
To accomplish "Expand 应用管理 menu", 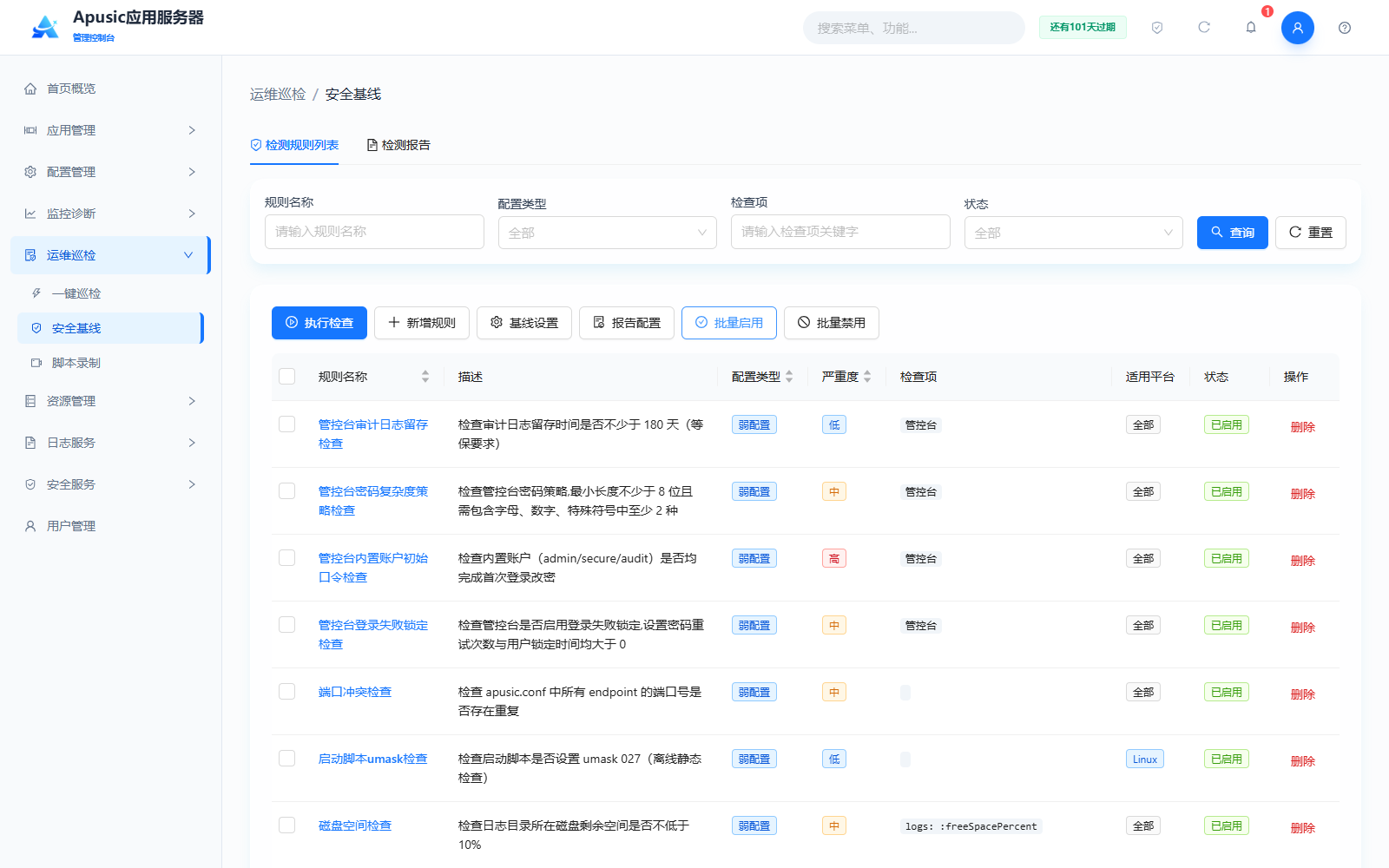I will 110,130.
